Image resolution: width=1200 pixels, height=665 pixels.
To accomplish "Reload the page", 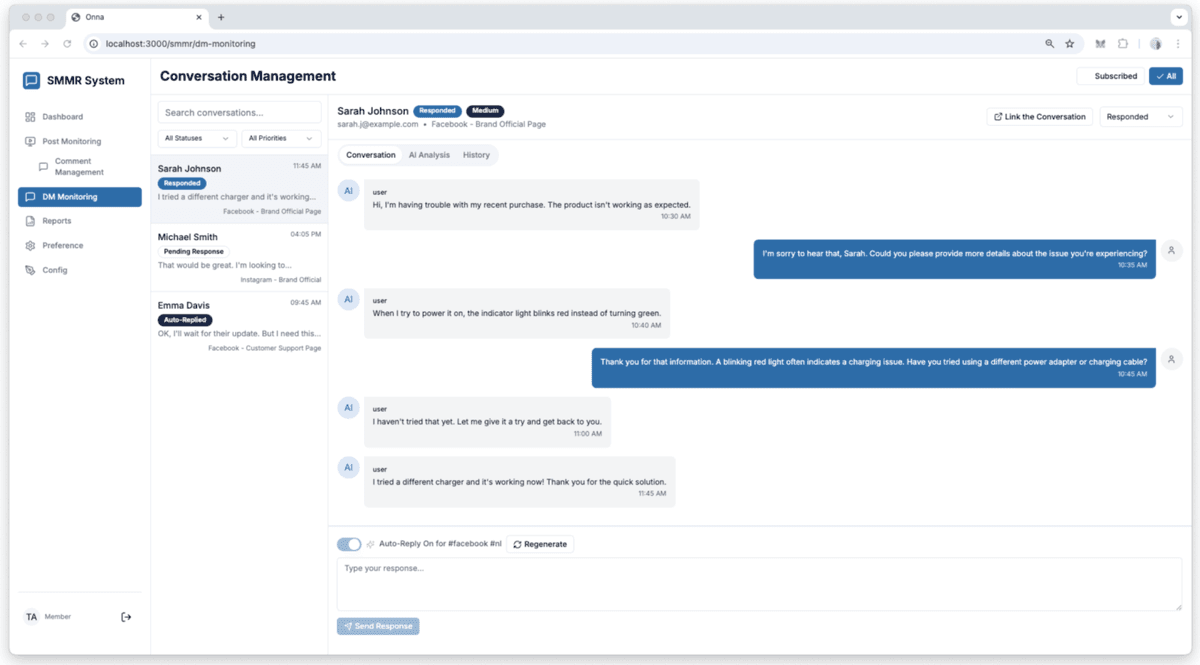I will tap(67, 44).
